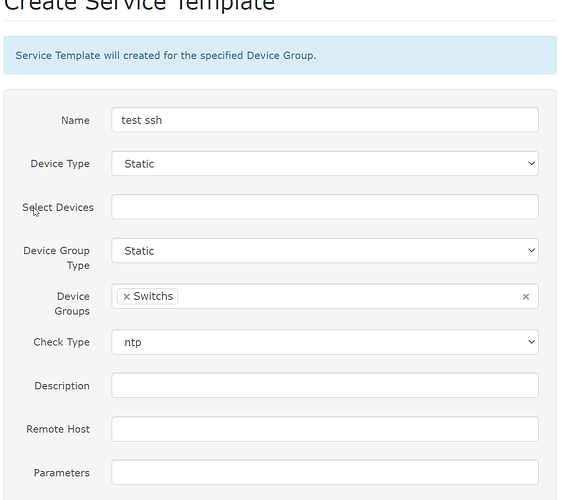Image resolution: width=572 pixels, height=500 pixels.
Task: Click the Remote Host label
Action: [58, 429]
